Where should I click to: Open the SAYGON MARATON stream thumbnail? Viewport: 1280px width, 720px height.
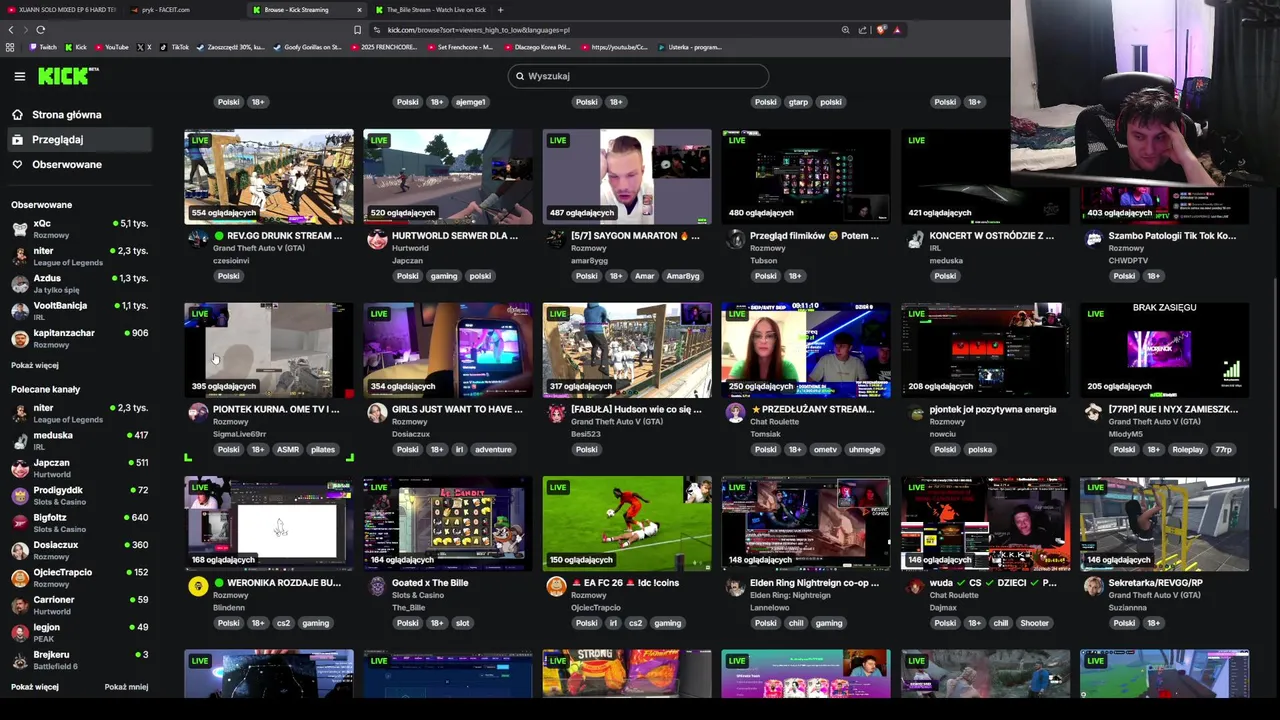coord(627,176)
